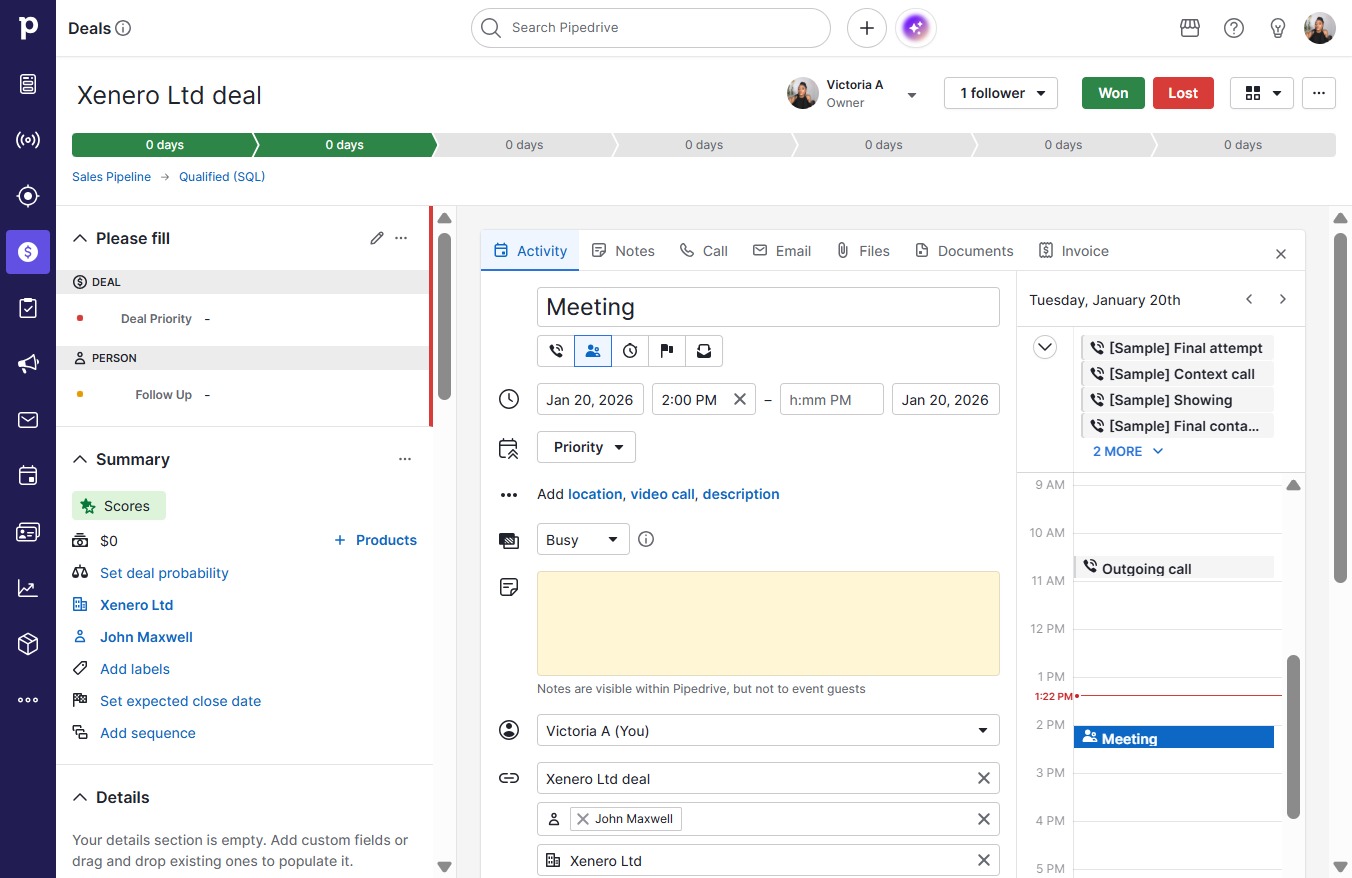Select the Email inbox activity type
This screenshot has width=1352, height=878.
(x=704, y=351)
